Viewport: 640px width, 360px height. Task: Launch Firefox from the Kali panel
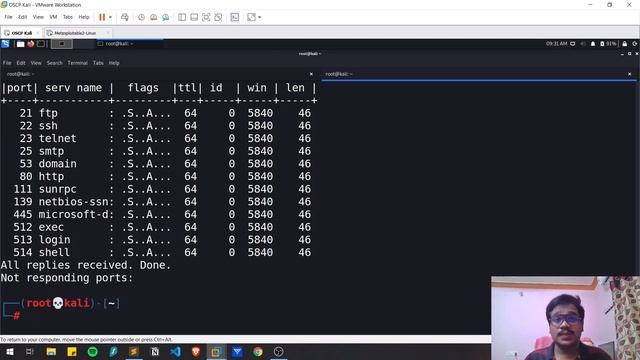(x=31, y=44)
